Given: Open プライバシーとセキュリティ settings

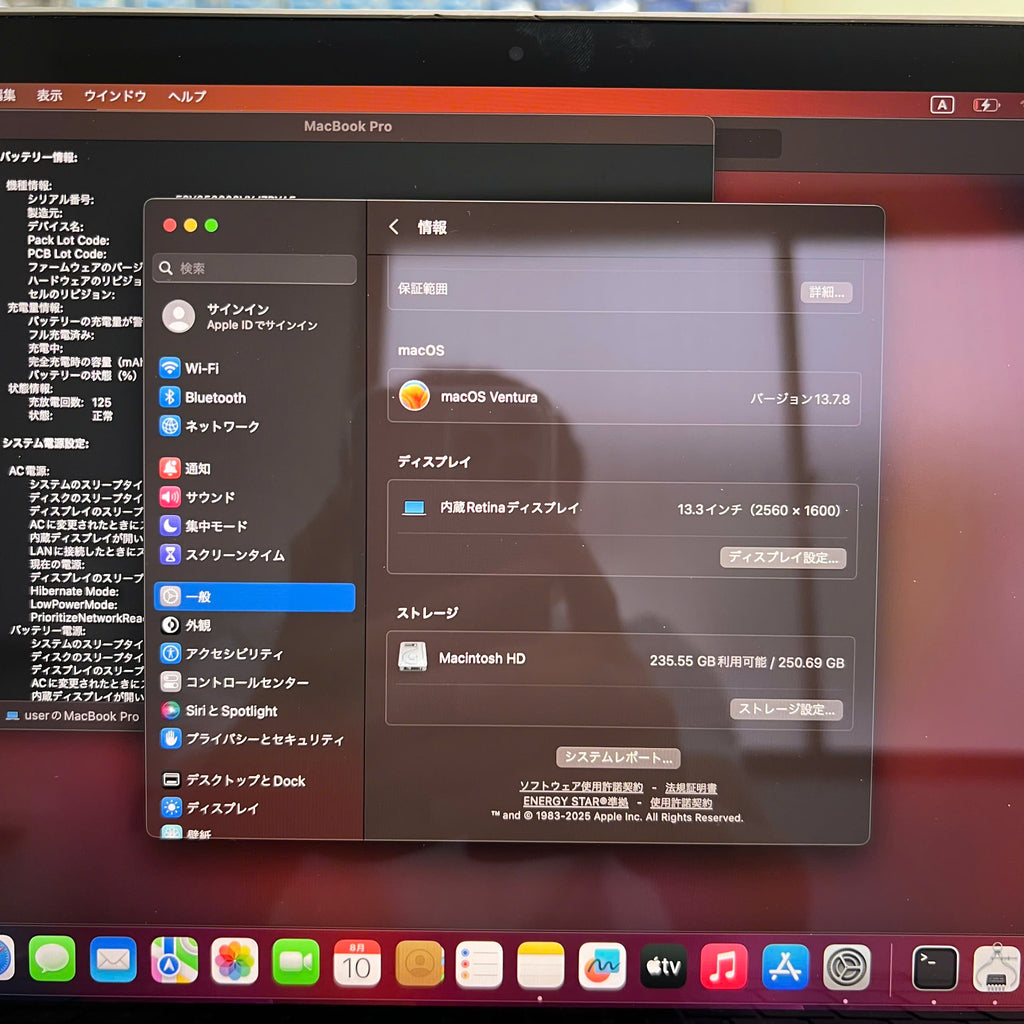Looking at the screenshot, I should [x=255, y=739].
